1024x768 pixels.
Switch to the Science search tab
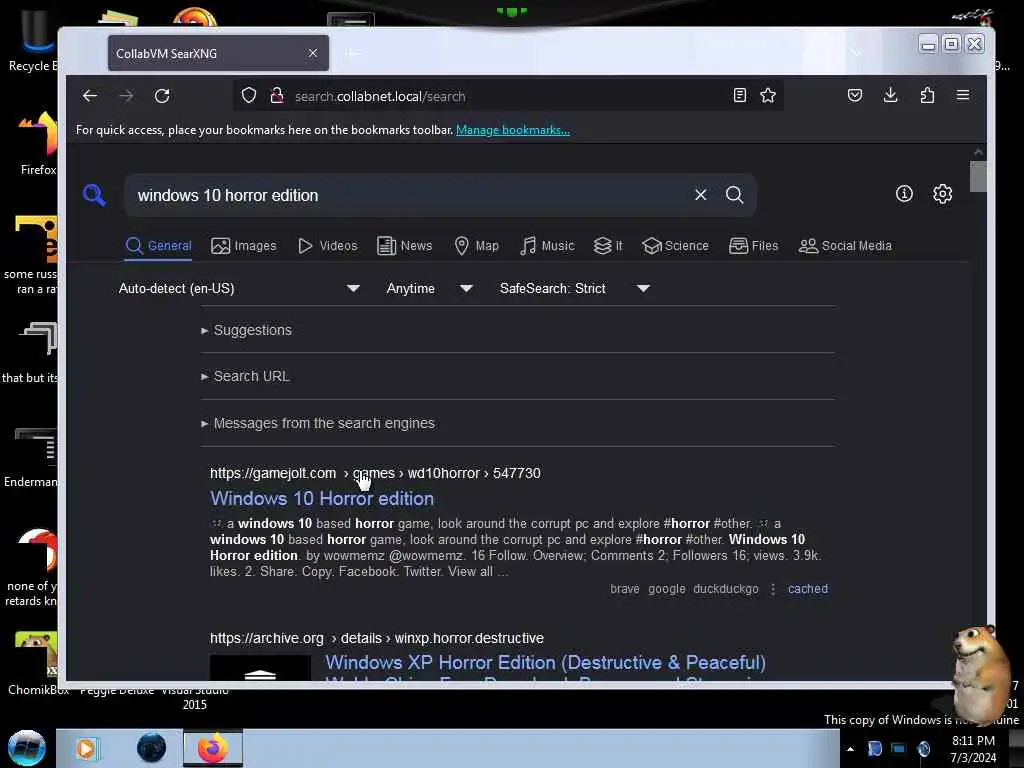(675, 246)
